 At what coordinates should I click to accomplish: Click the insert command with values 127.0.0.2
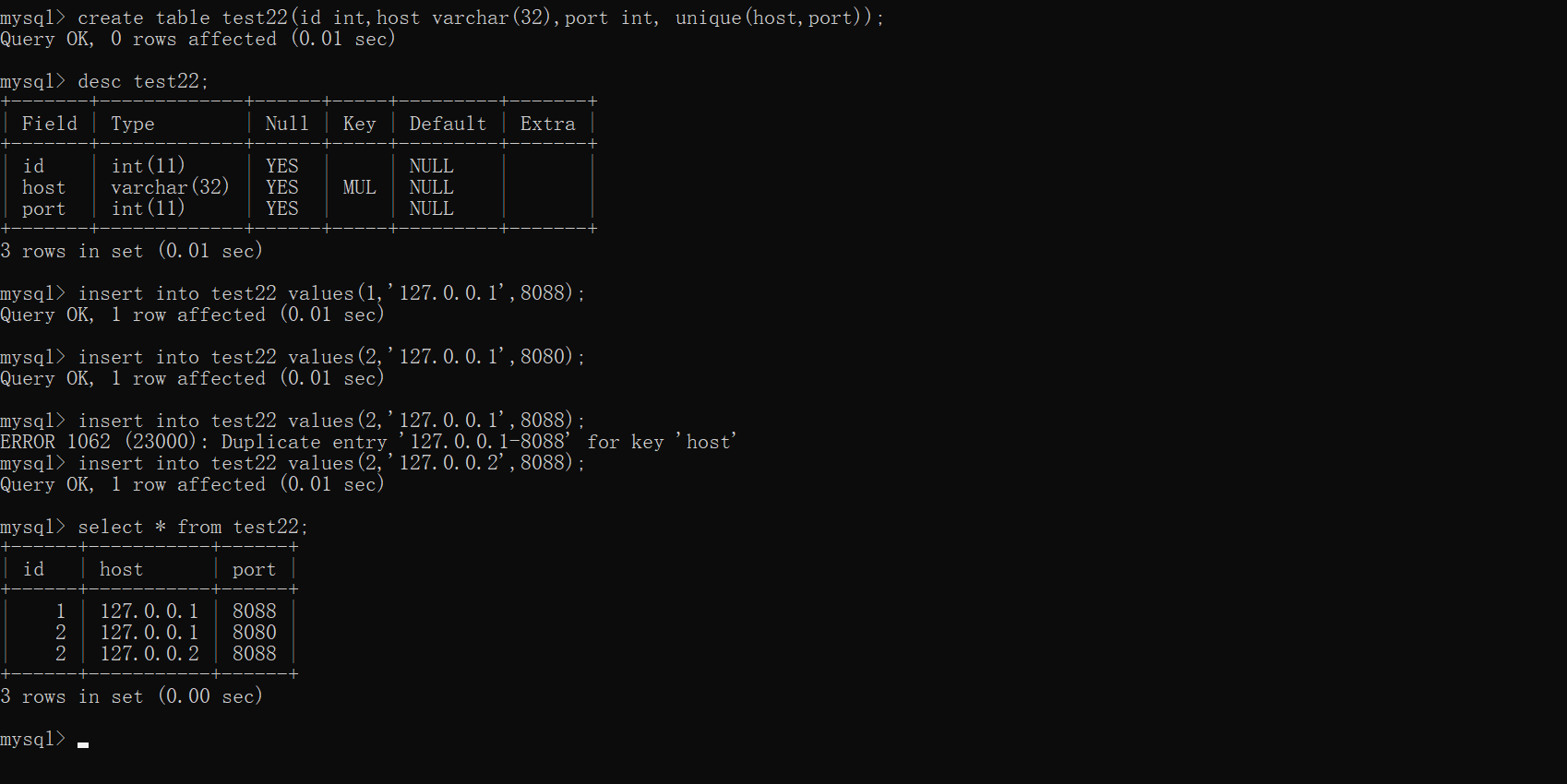330,463
